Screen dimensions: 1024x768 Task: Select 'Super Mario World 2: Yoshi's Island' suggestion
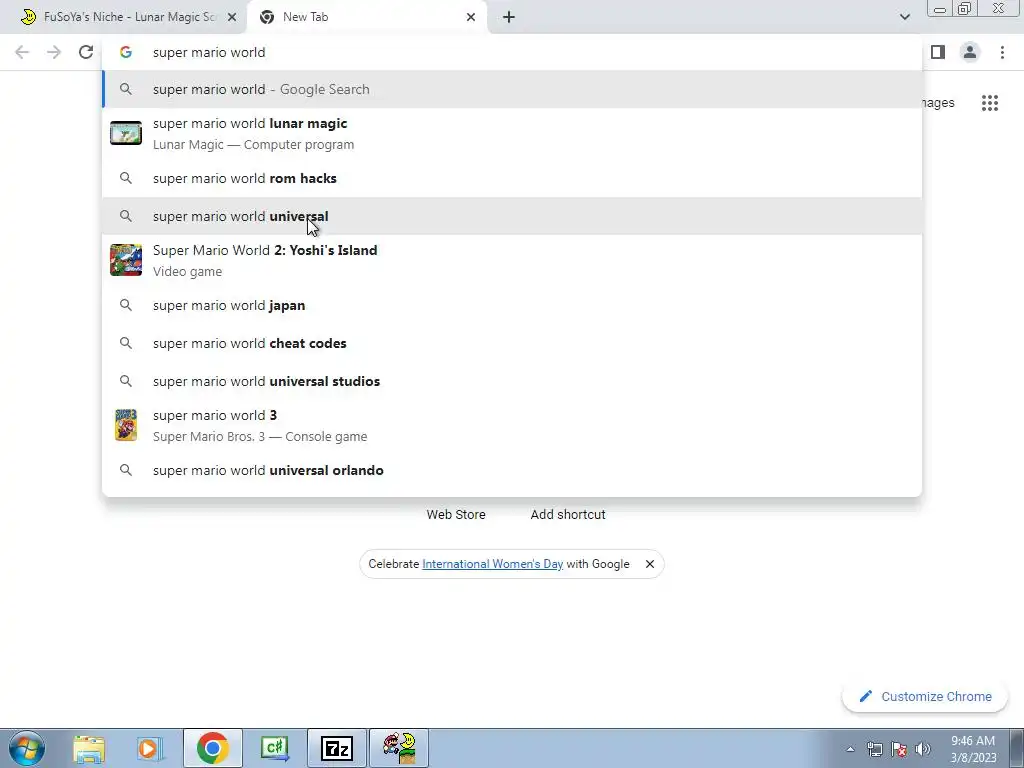tap(512, 260)
